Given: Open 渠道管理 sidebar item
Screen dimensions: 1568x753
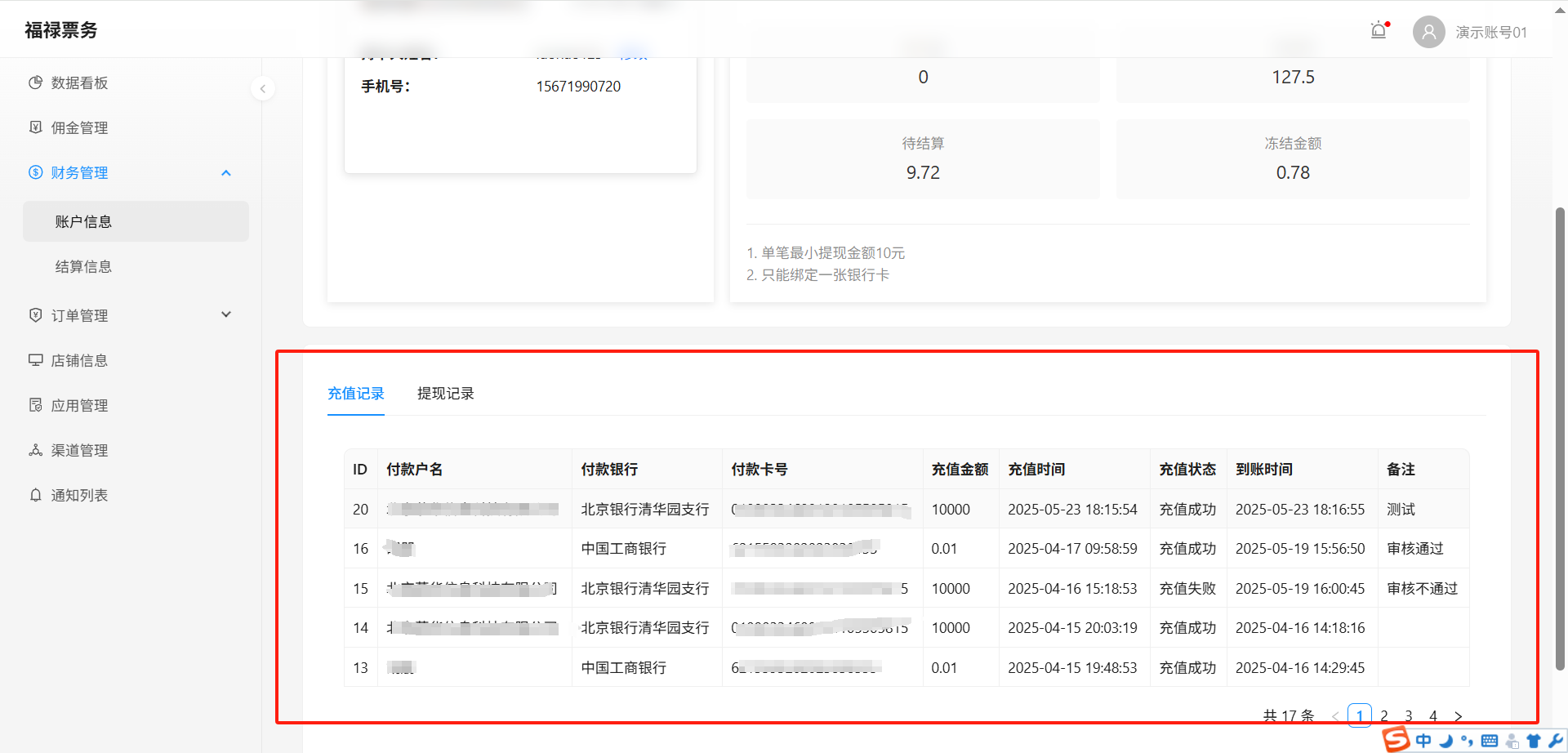Looking at the screenshot, I should 79,450.
